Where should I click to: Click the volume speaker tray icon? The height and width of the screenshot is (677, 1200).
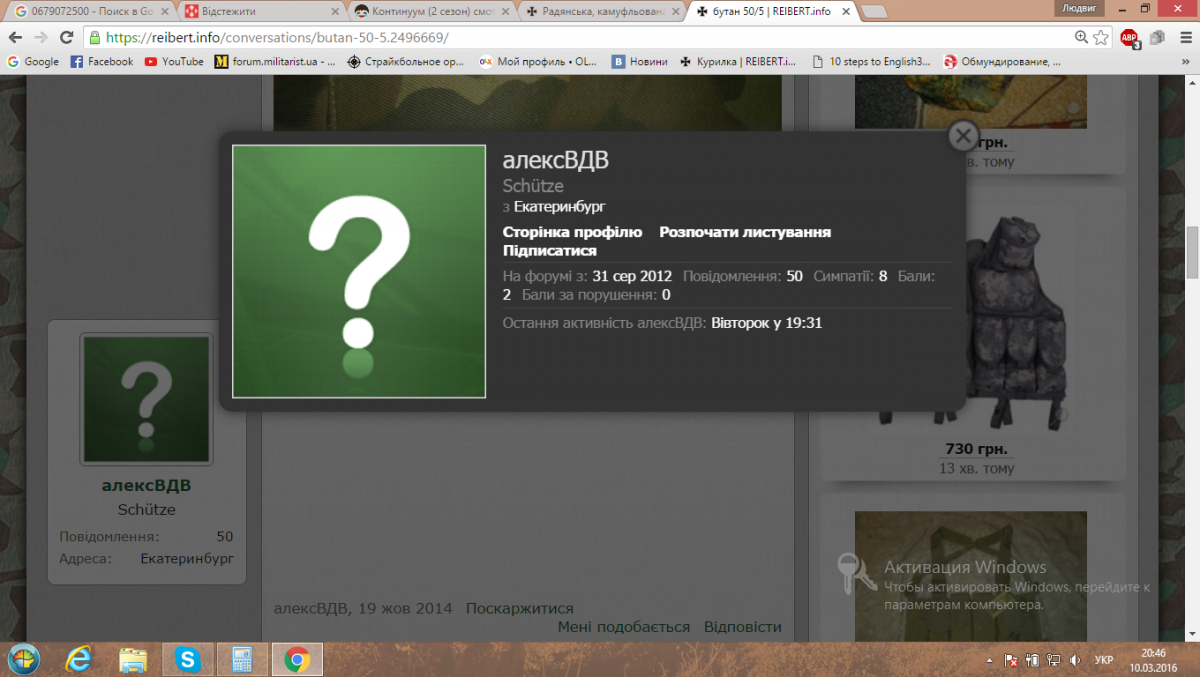pos(1074,660)
